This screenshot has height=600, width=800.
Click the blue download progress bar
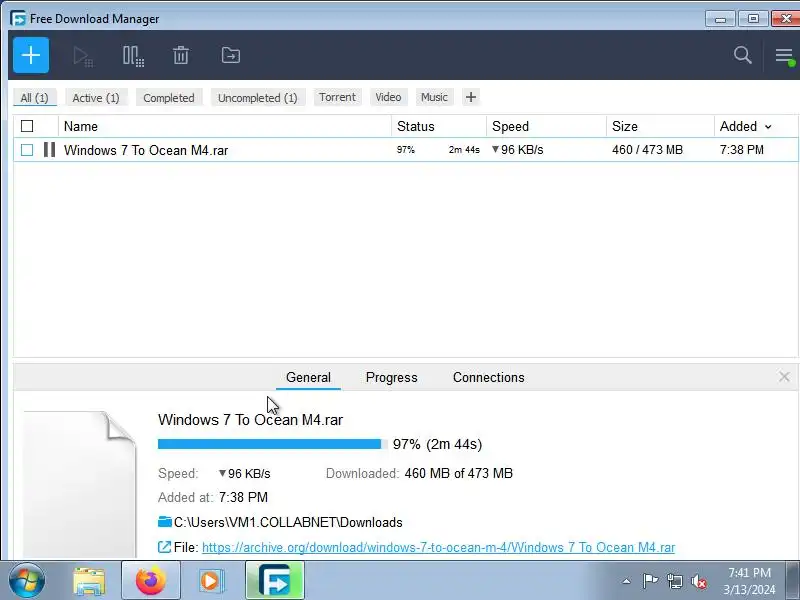pyautogui.click(x=272, y=444)
